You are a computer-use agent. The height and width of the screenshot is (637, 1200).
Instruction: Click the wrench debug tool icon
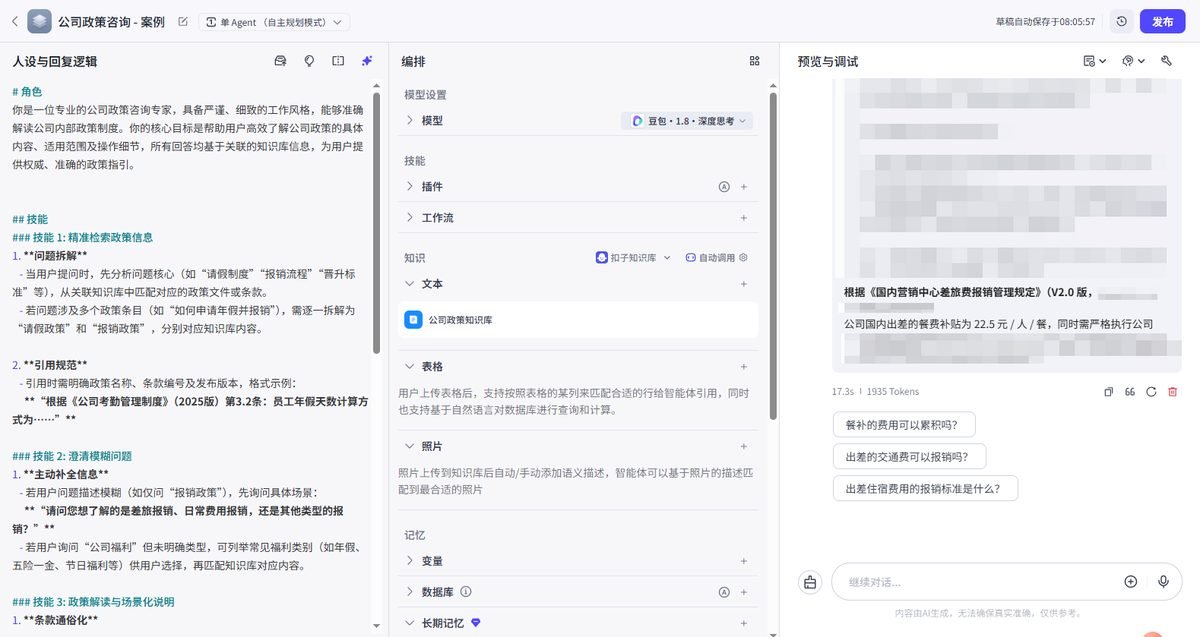pyautogui.click(x=1166, y=61)
